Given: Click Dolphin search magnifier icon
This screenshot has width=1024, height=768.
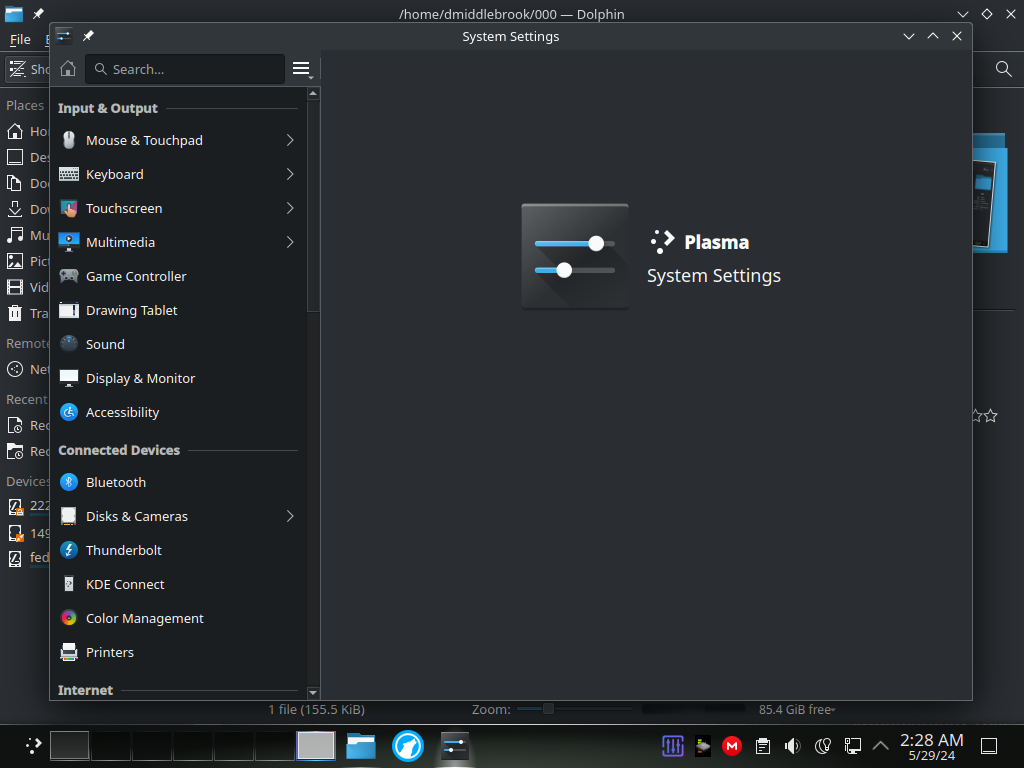Looking at the screenshot, I should point(1004,69).
